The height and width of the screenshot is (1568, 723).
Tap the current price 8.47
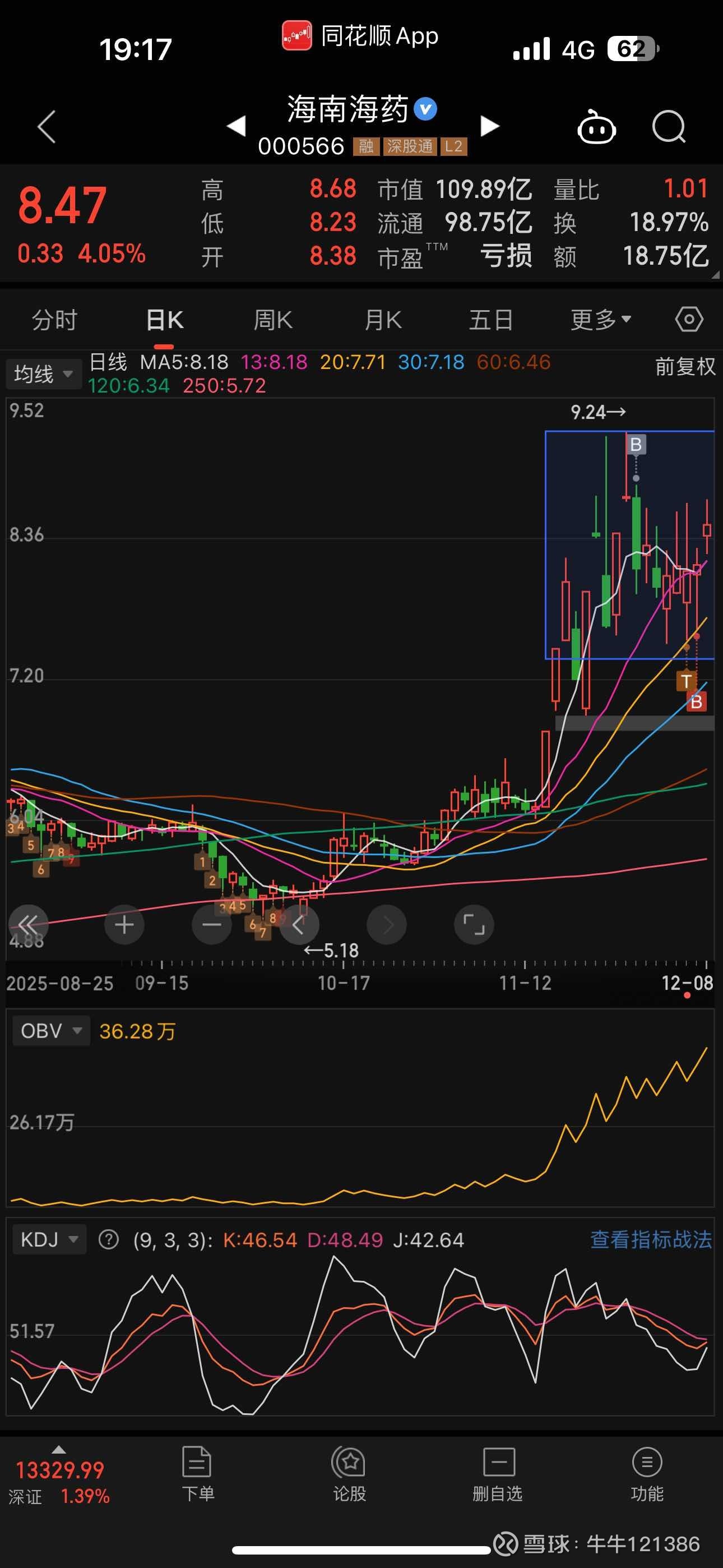(62, 206)
